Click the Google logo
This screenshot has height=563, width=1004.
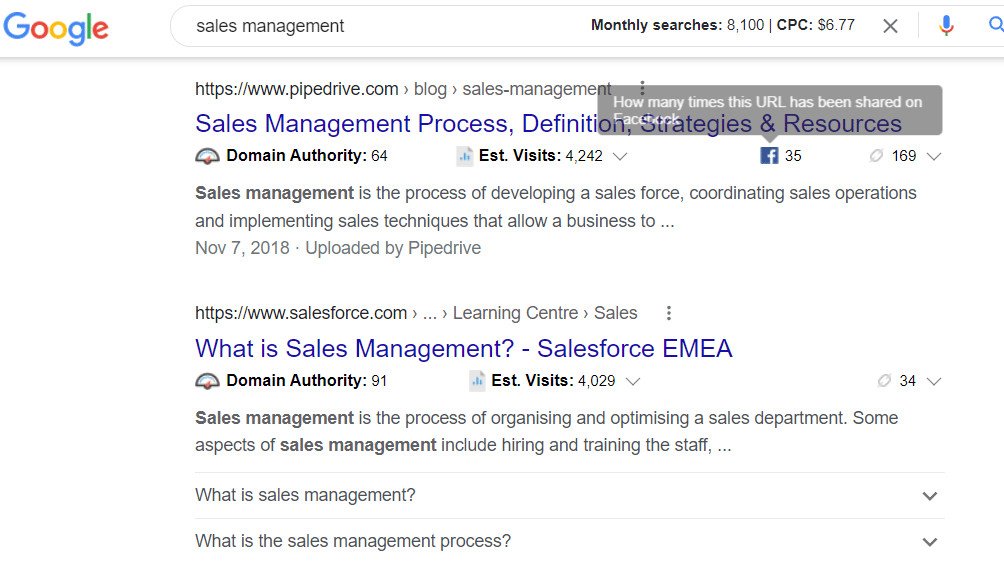[56, 28]
